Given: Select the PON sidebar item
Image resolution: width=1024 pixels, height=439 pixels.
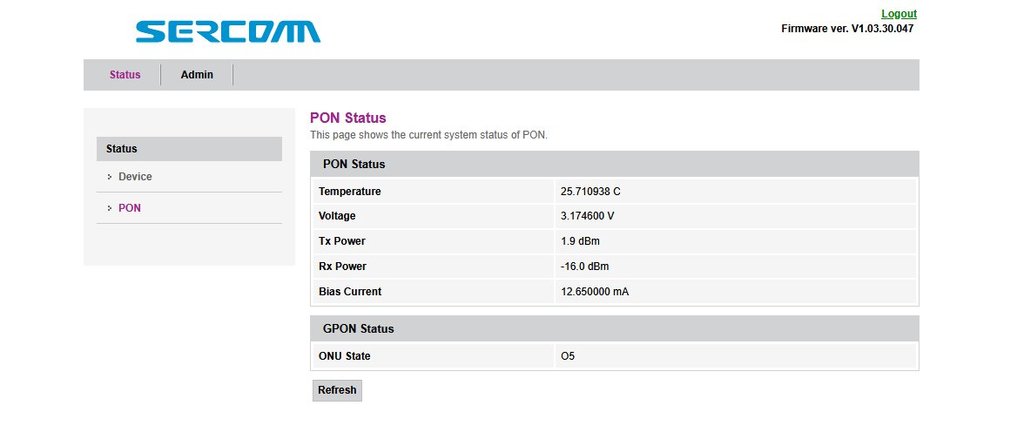Looking at the screenshot, I should [130, 208].
